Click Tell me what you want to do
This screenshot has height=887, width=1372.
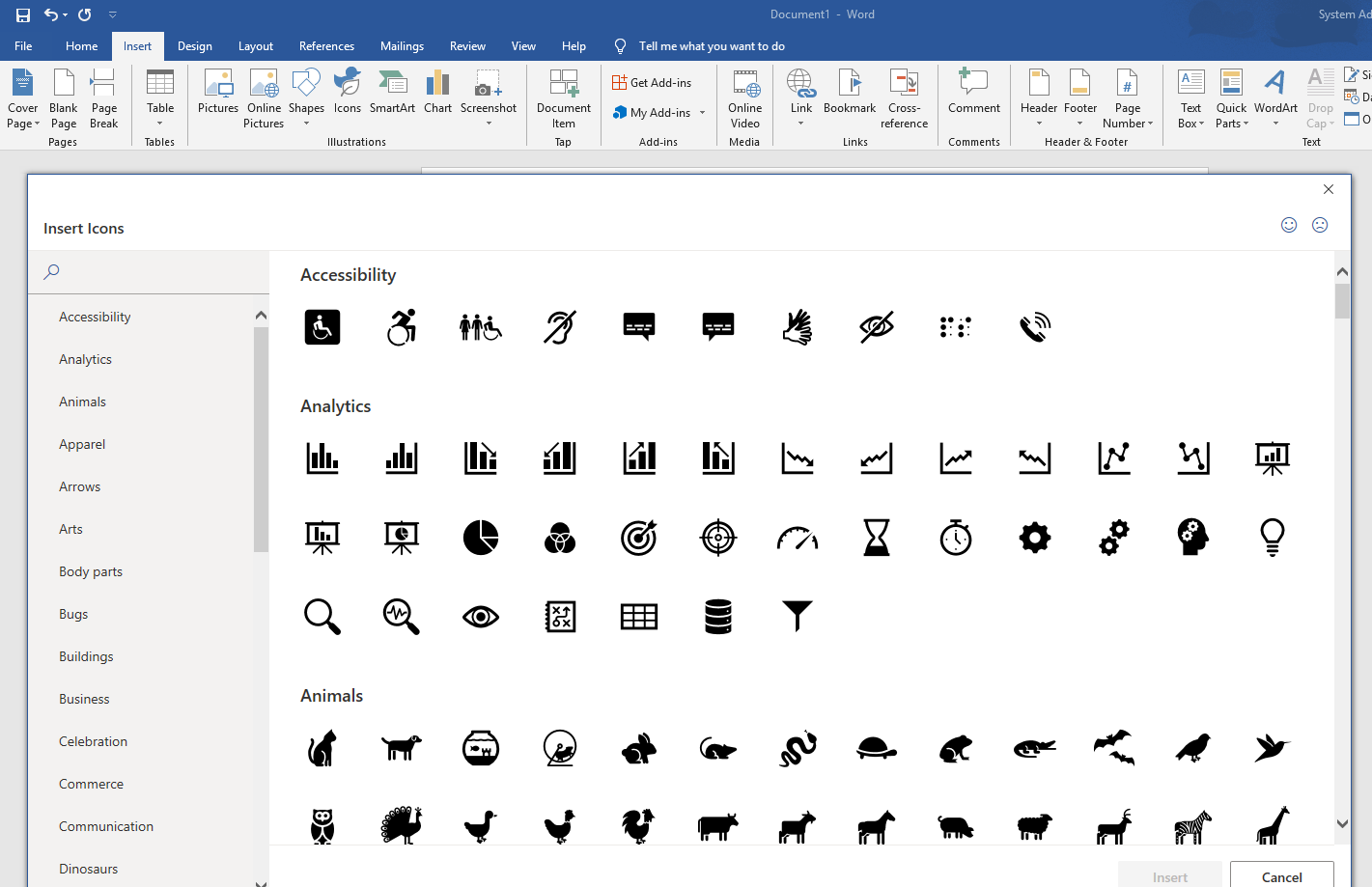click(712, 46)
